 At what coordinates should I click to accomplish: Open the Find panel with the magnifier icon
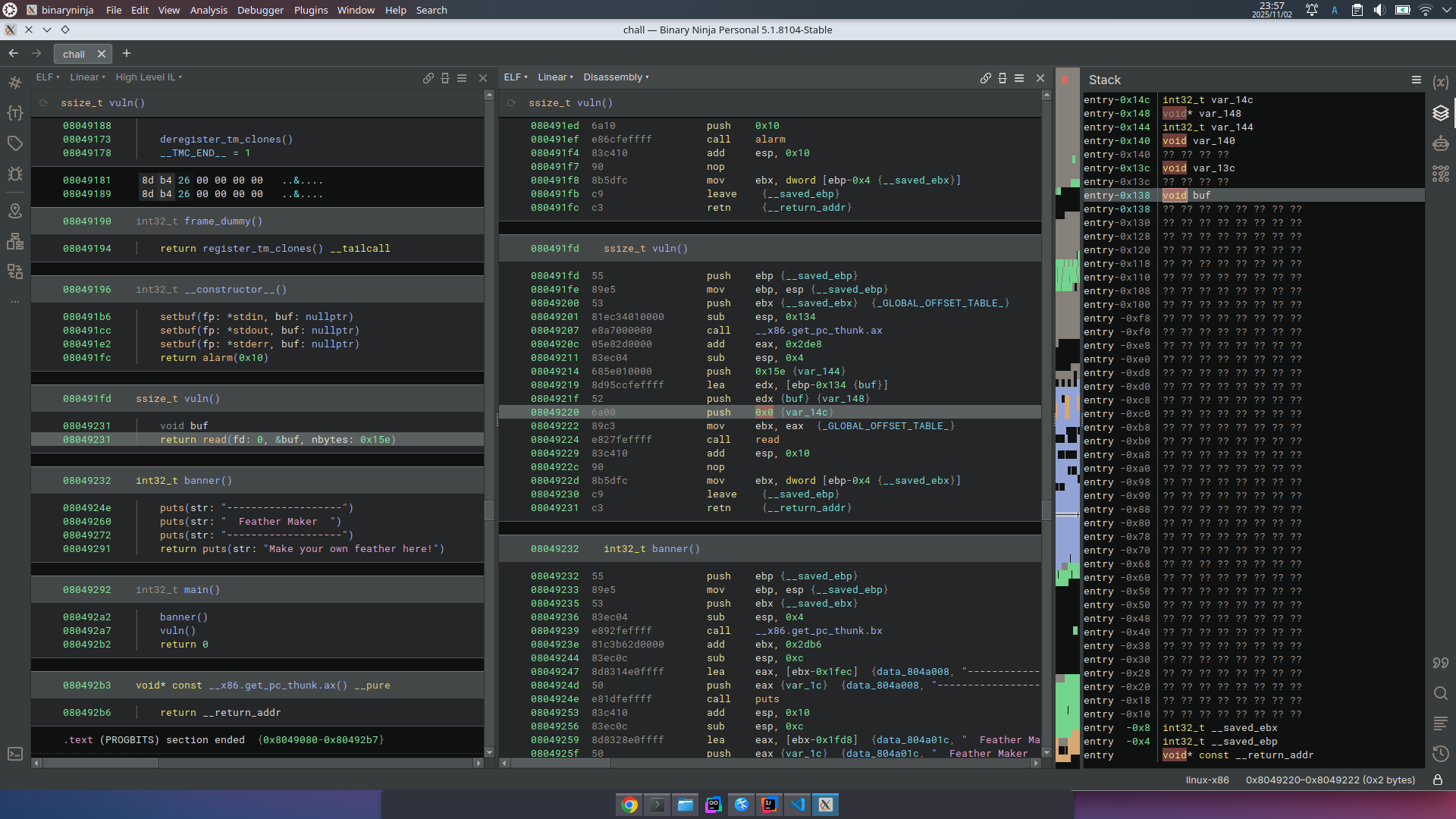click(1442, 693)
